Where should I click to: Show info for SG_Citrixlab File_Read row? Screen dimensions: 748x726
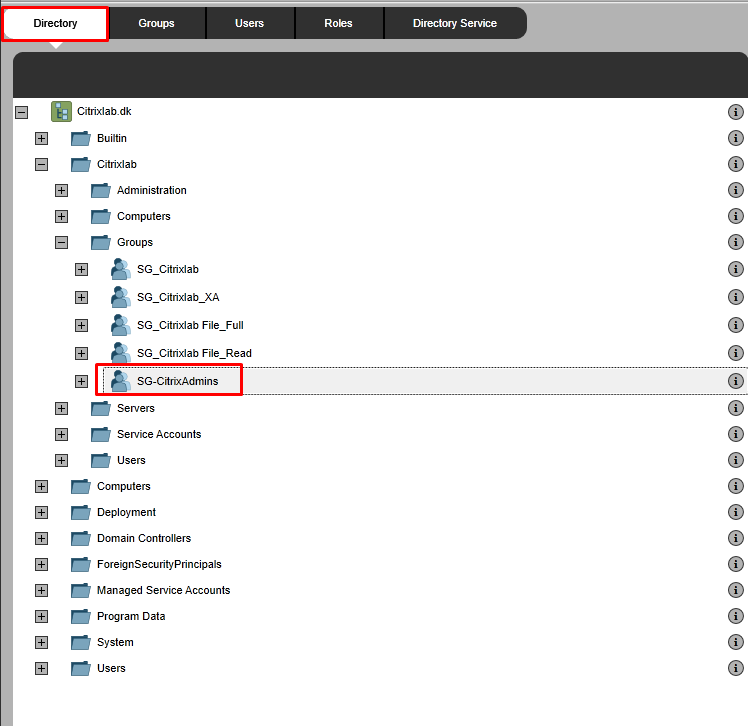pyautogui.click(x=736, y=353)
